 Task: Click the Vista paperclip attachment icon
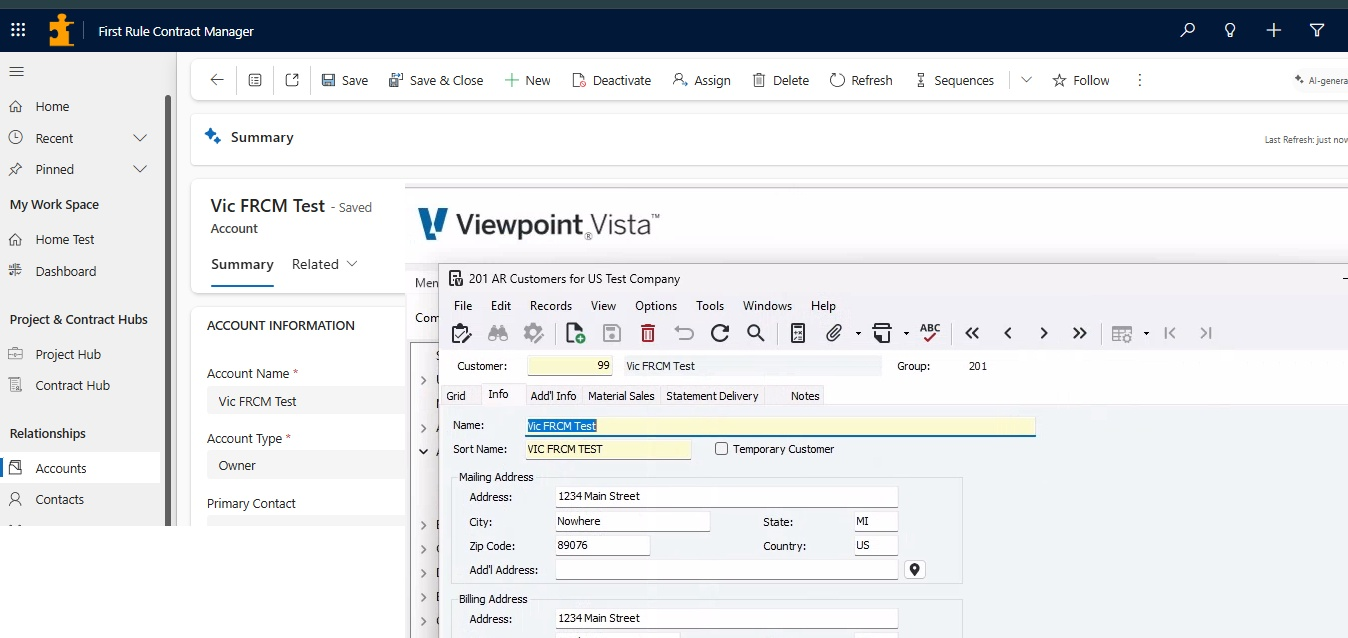834,333
